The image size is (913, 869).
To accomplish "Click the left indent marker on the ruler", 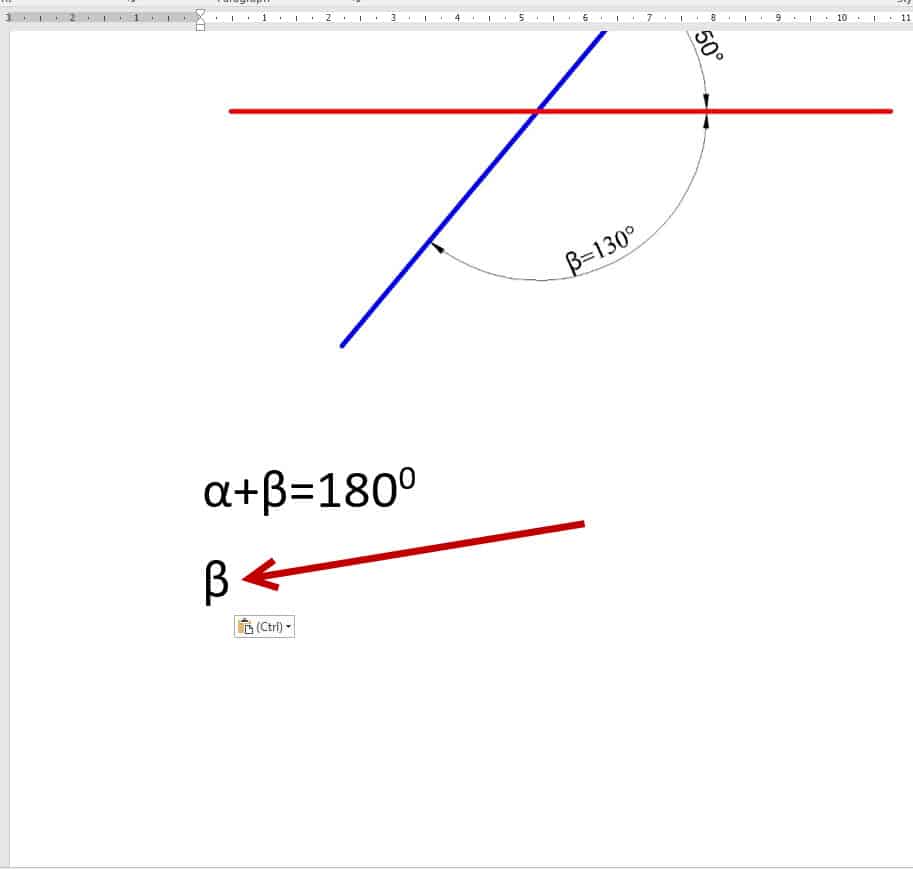I will (x=200, y=27).
